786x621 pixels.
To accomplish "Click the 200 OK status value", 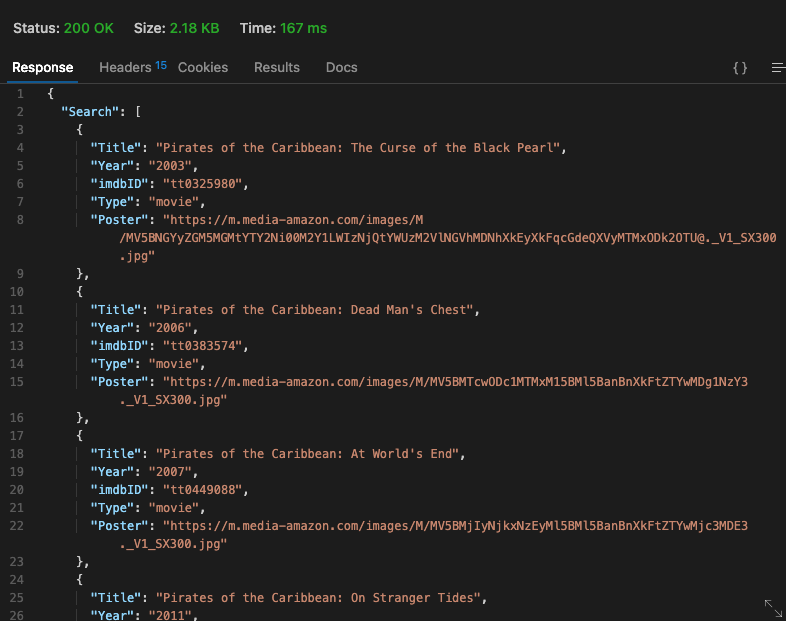I will pyautogui.click(x=89, y=29).
